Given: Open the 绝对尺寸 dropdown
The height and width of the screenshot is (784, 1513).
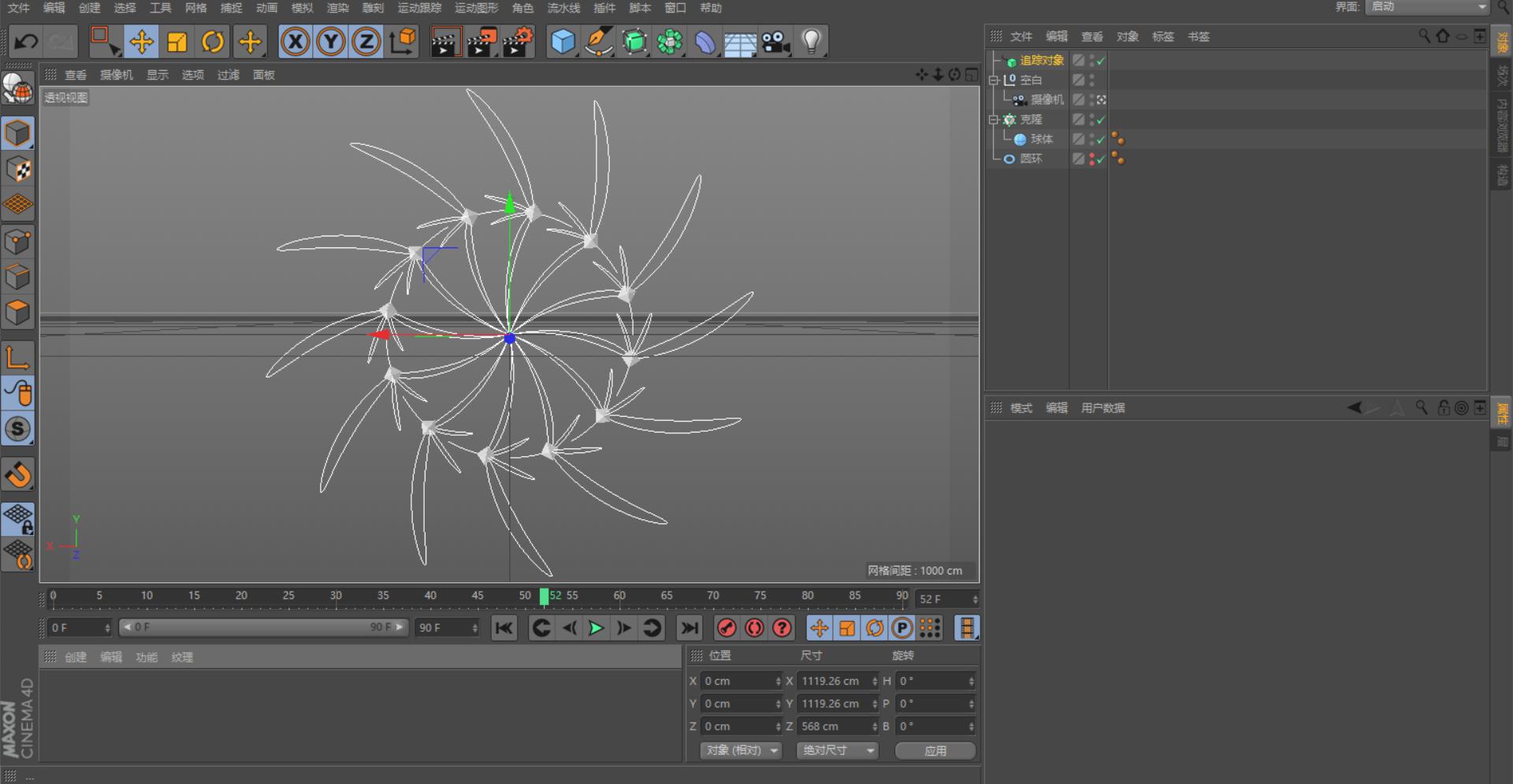Looking at the screenshot, I should (x=837, y=751).
